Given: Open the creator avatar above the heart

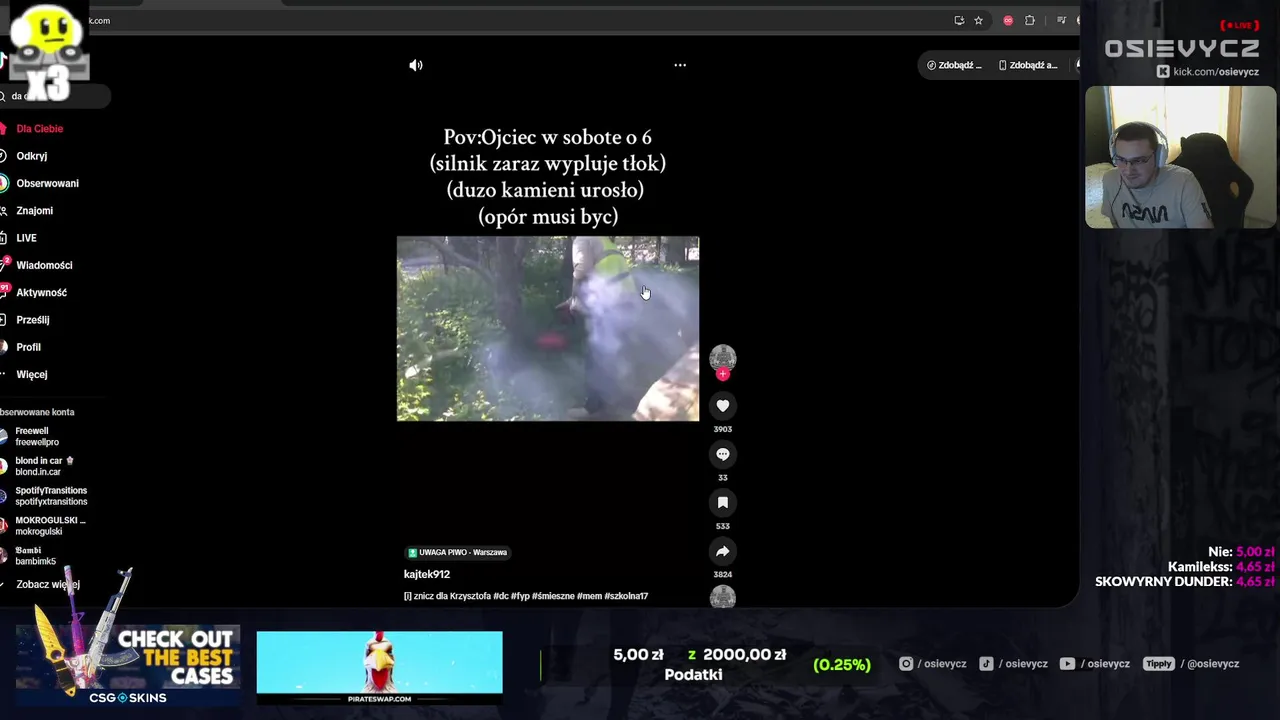Looking at the screenshot, I should click(x=723, y=357).
